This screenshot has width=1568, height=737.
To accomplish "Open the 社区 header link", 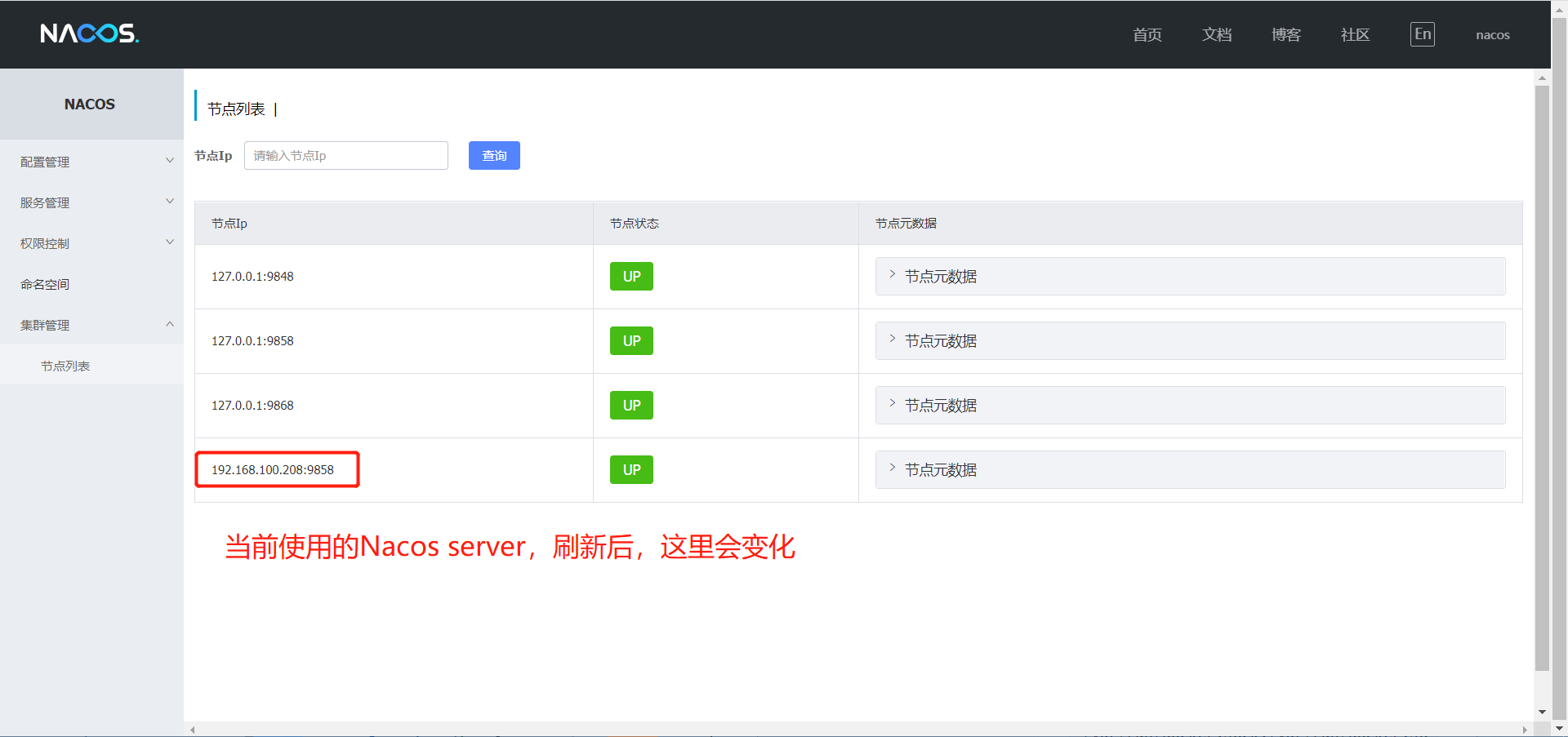I will 1356,34.
